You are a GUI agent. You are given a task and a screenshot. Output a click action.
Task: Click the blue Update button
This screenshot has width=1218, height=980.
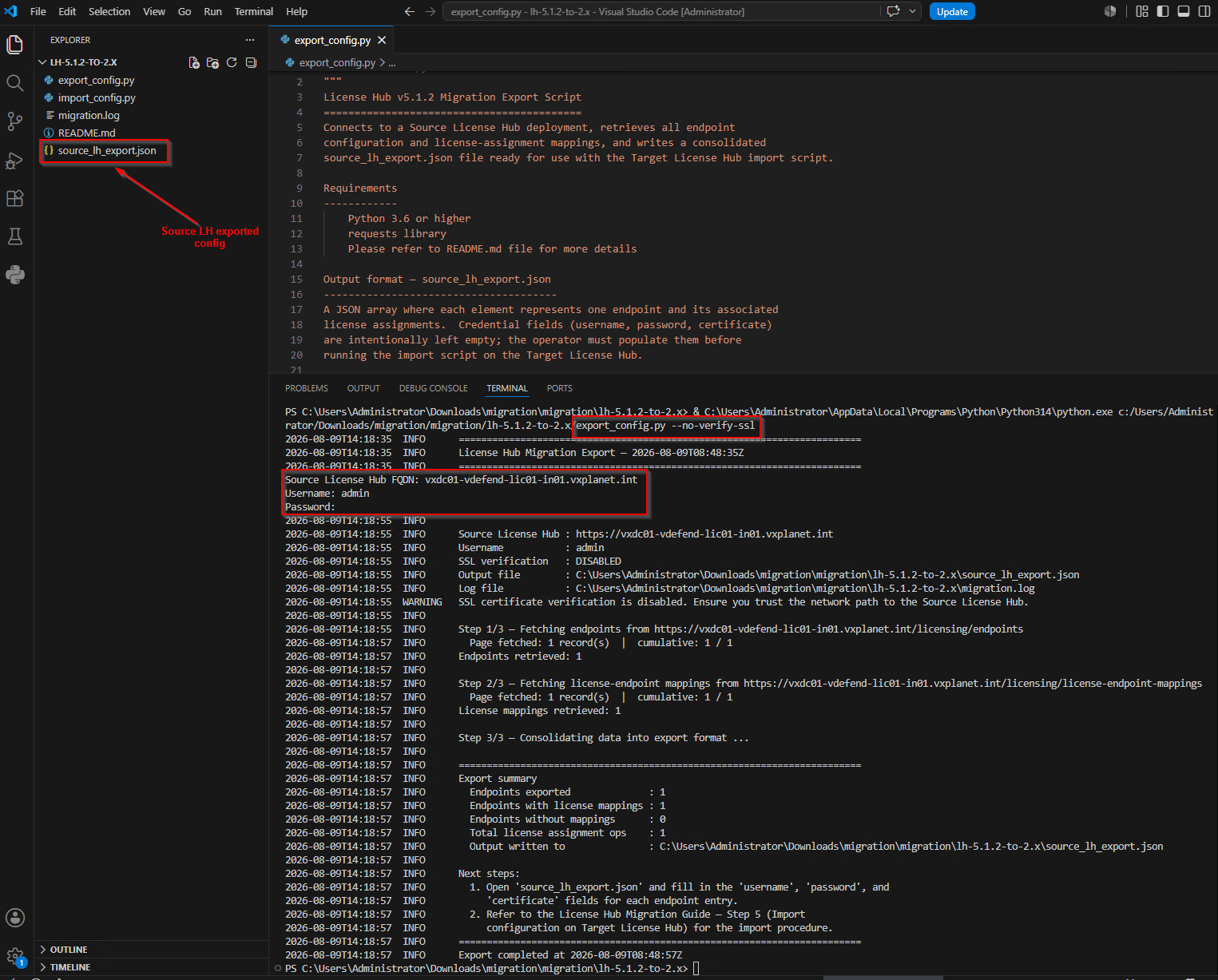pos(952,11)
